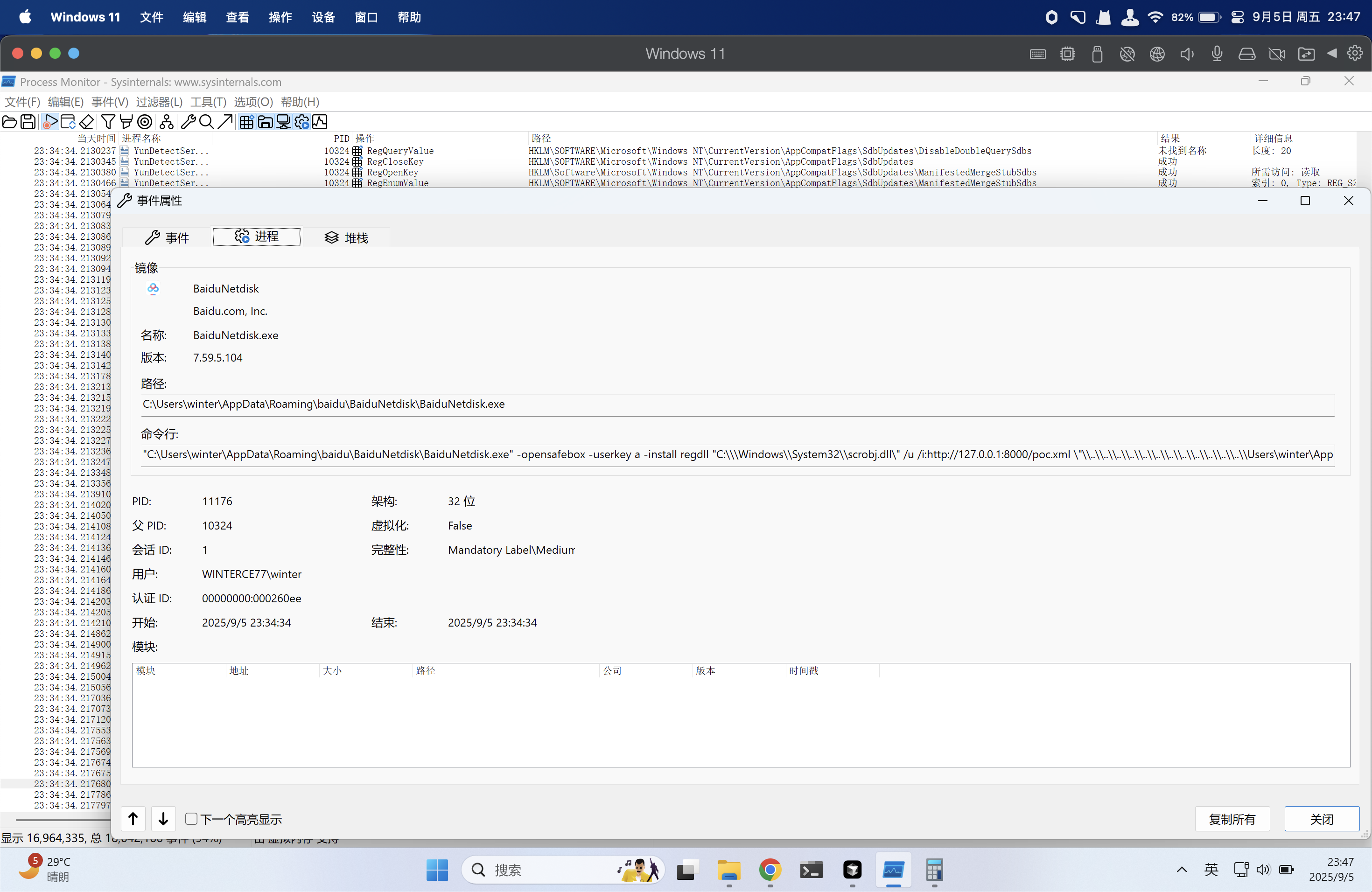The height and width of the screenshot is (892, 1372).
Task: Click the Save floppy disk icon
Action: (x=28, y=122)
